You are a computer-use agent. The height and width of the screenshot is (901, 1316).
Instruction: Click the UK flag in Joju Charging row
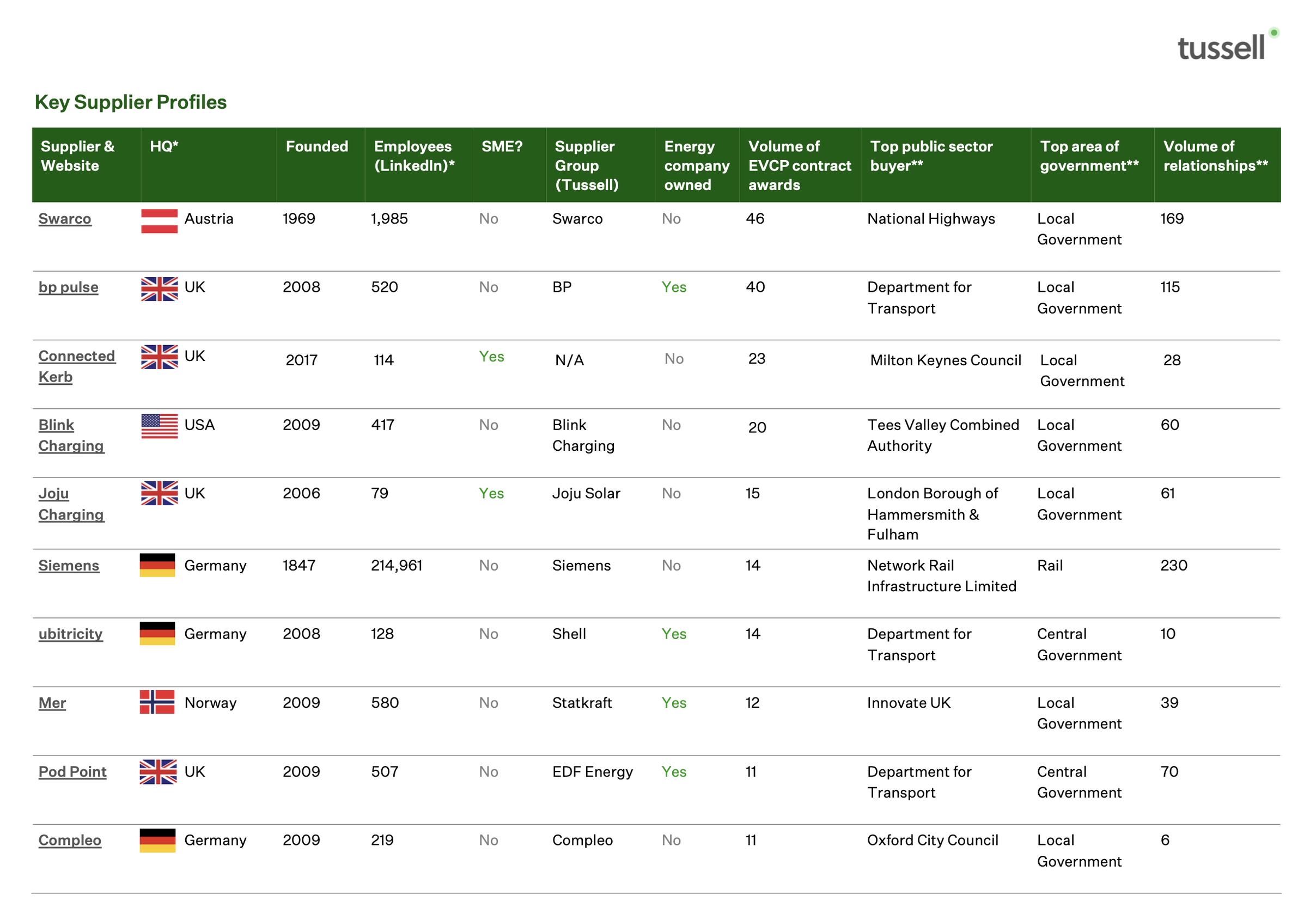coord(159,494)
